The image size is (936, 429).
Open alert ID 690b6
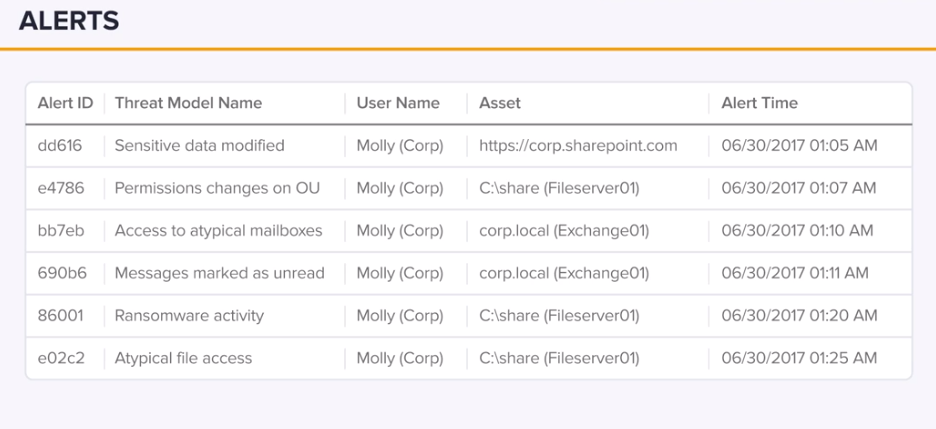[x=62, y=273]
